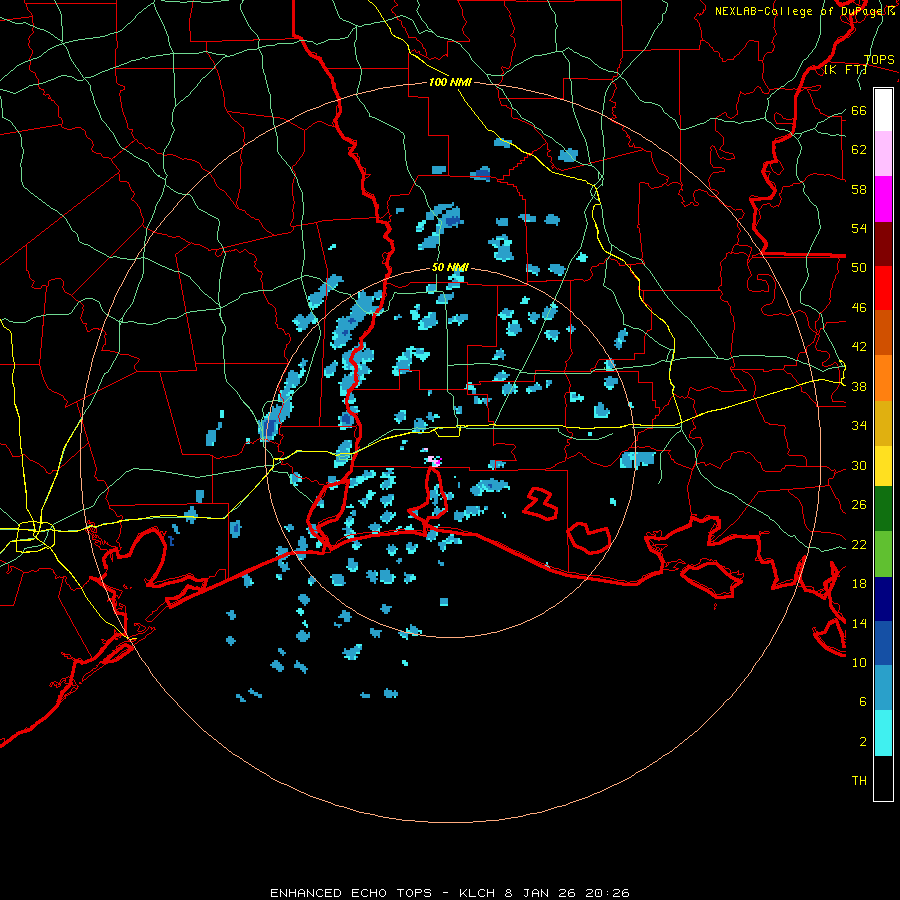This screenshot has height=900, width=900.
Task: Click the legend value 50
Action: pos(859,268)
